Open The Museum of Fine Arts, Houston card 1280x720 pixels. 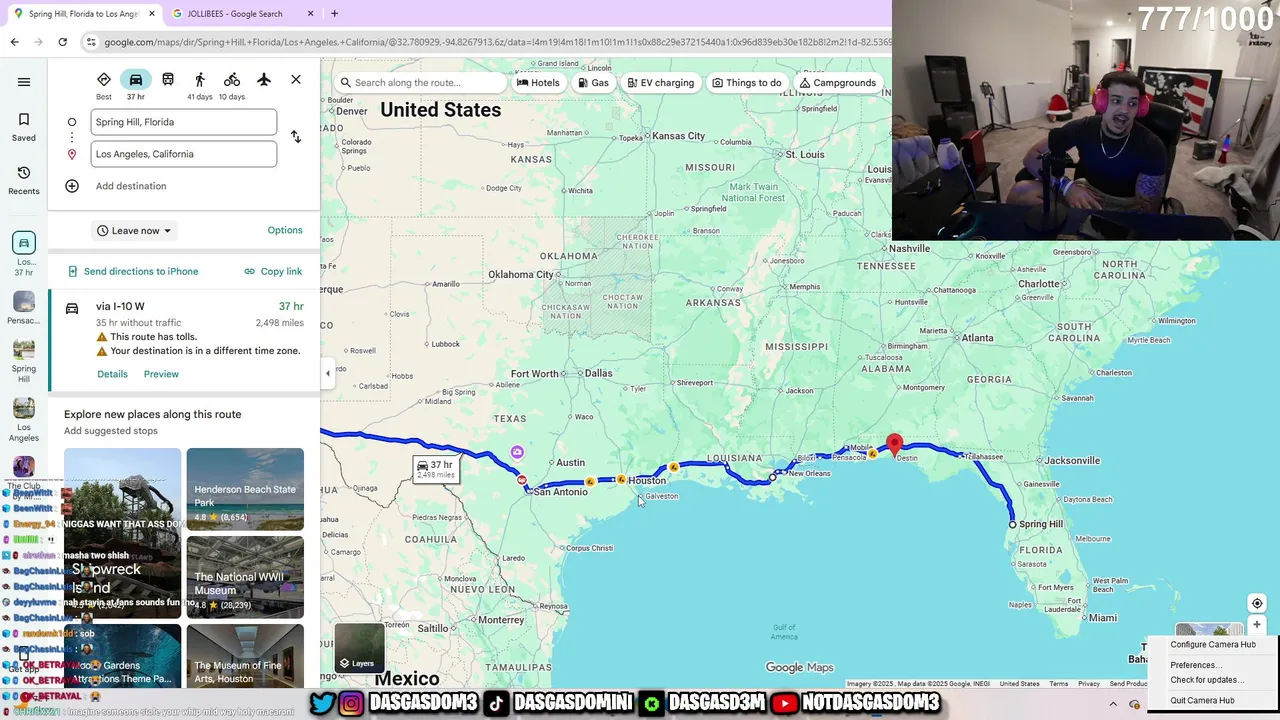[x=245, y=656]
